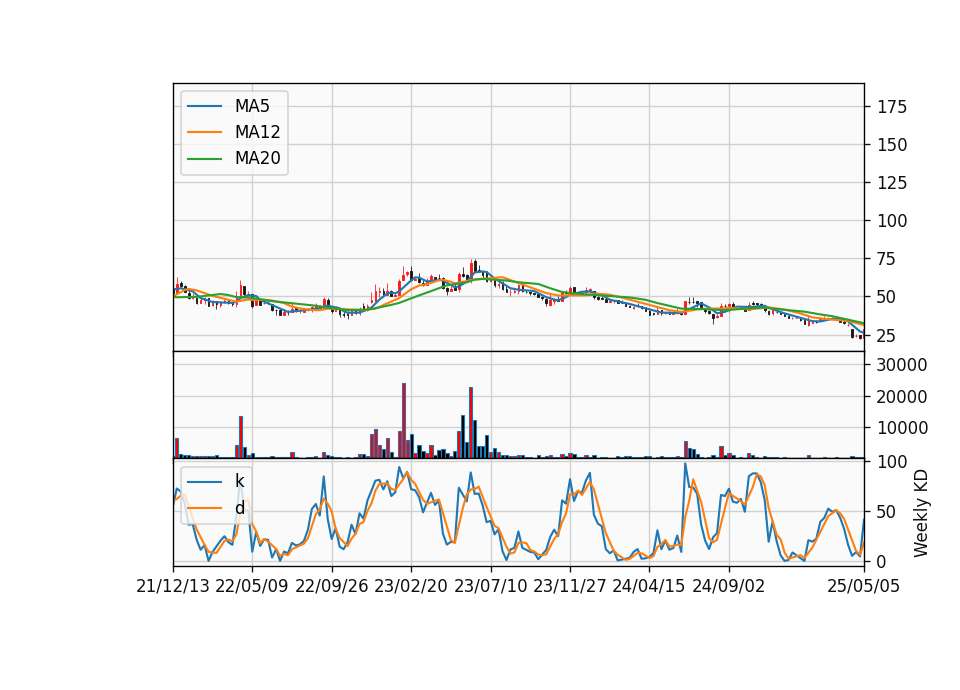Click the 175 price axis label
Screen dimensions: 960x690
892,107
